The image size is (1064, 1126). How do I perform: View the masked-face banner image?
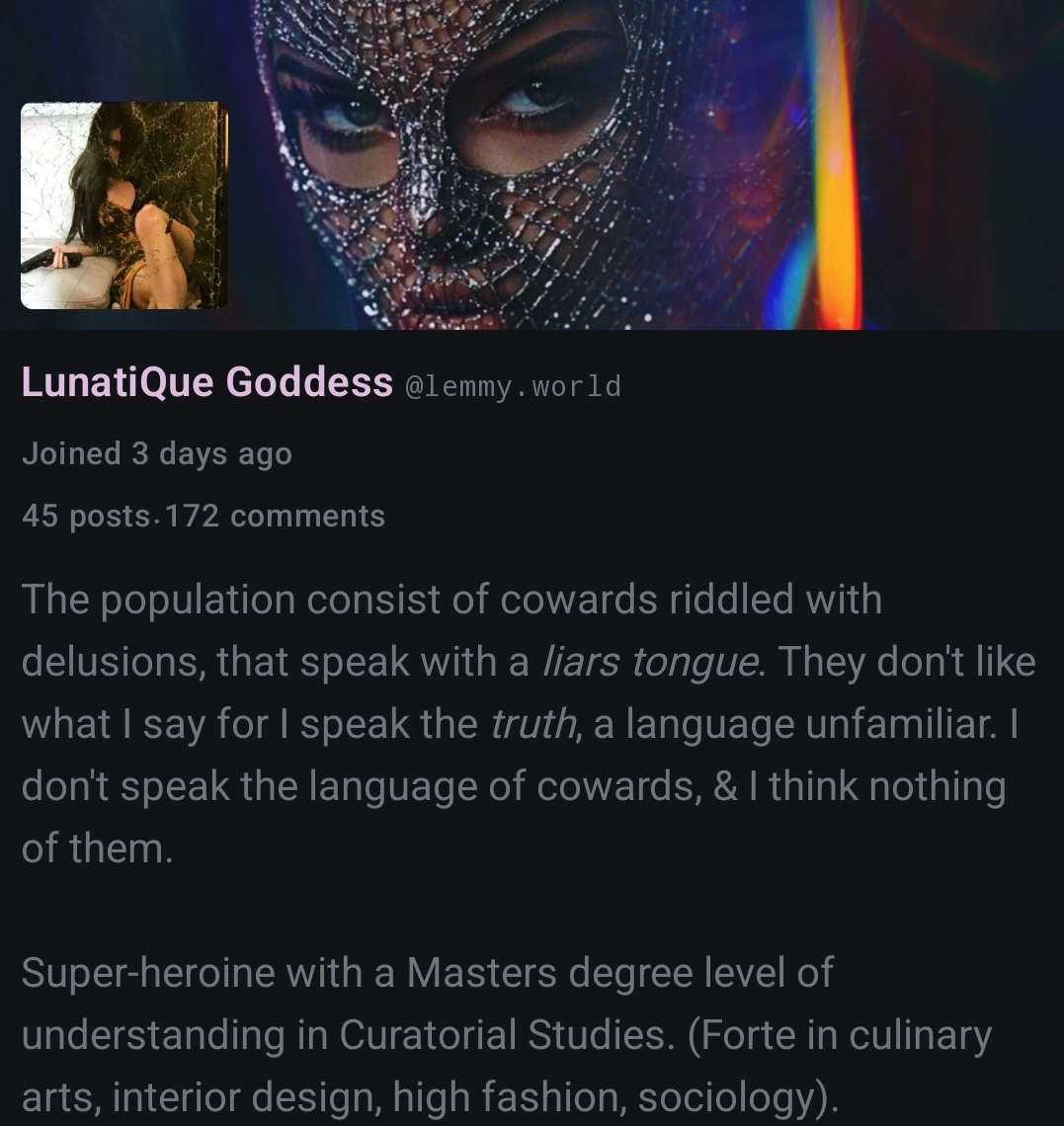pyautogui.click(x=532, y=164)
